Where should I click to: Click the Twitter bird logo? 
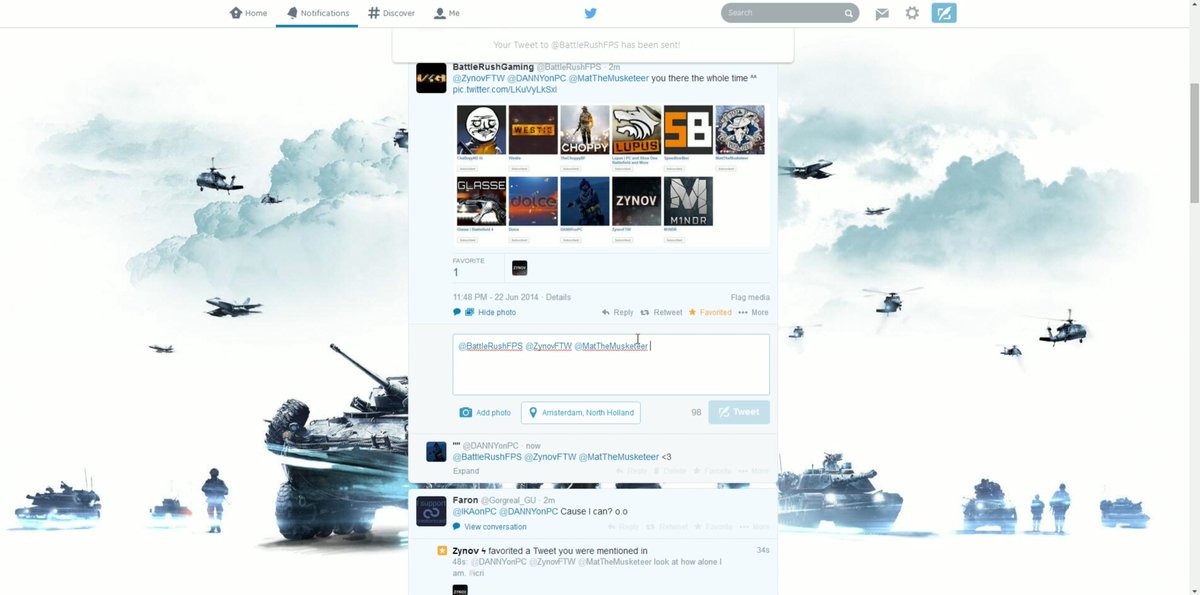(x=591, y=13)
